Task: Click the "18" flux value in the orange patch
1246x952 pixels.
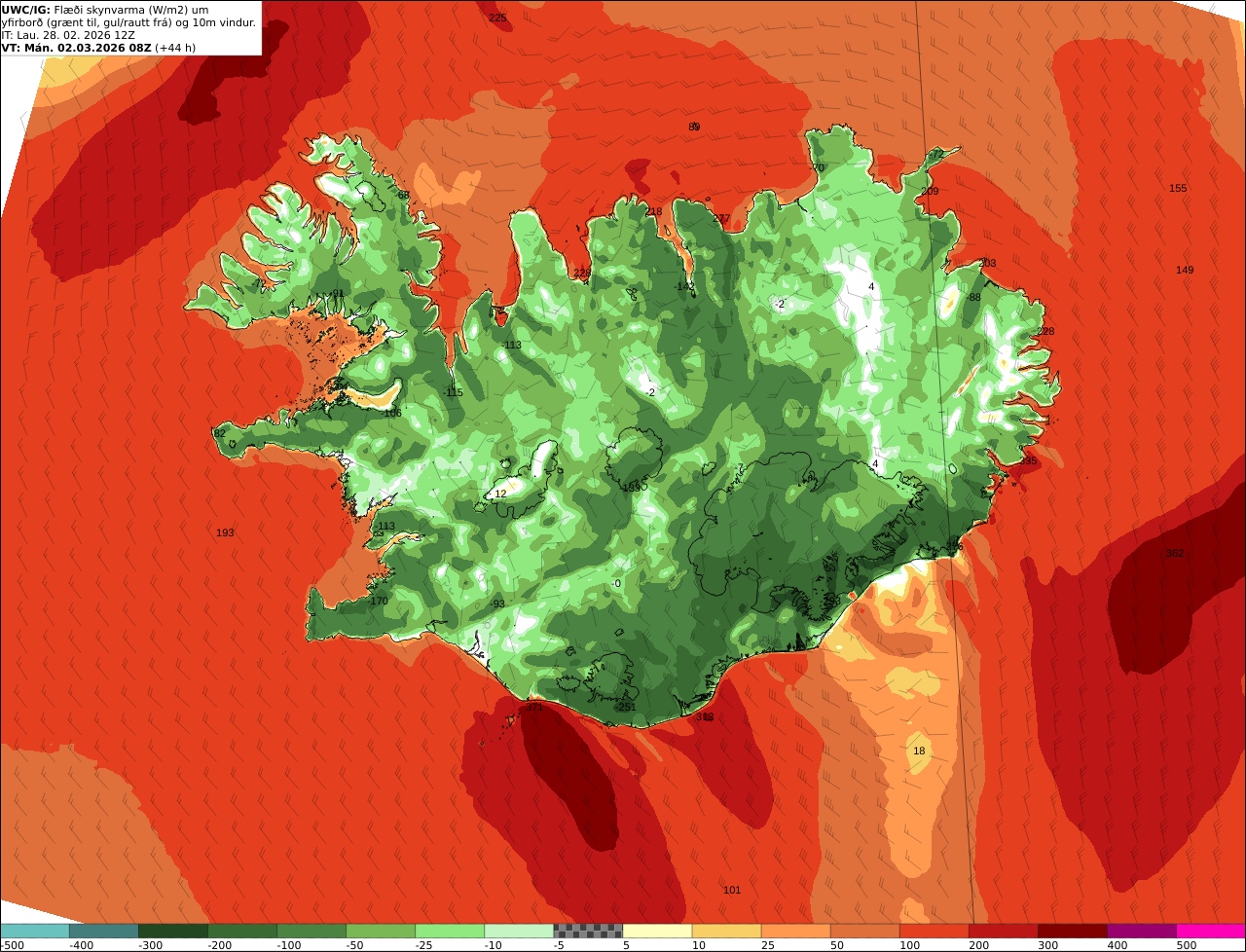Action: (919, 751)
